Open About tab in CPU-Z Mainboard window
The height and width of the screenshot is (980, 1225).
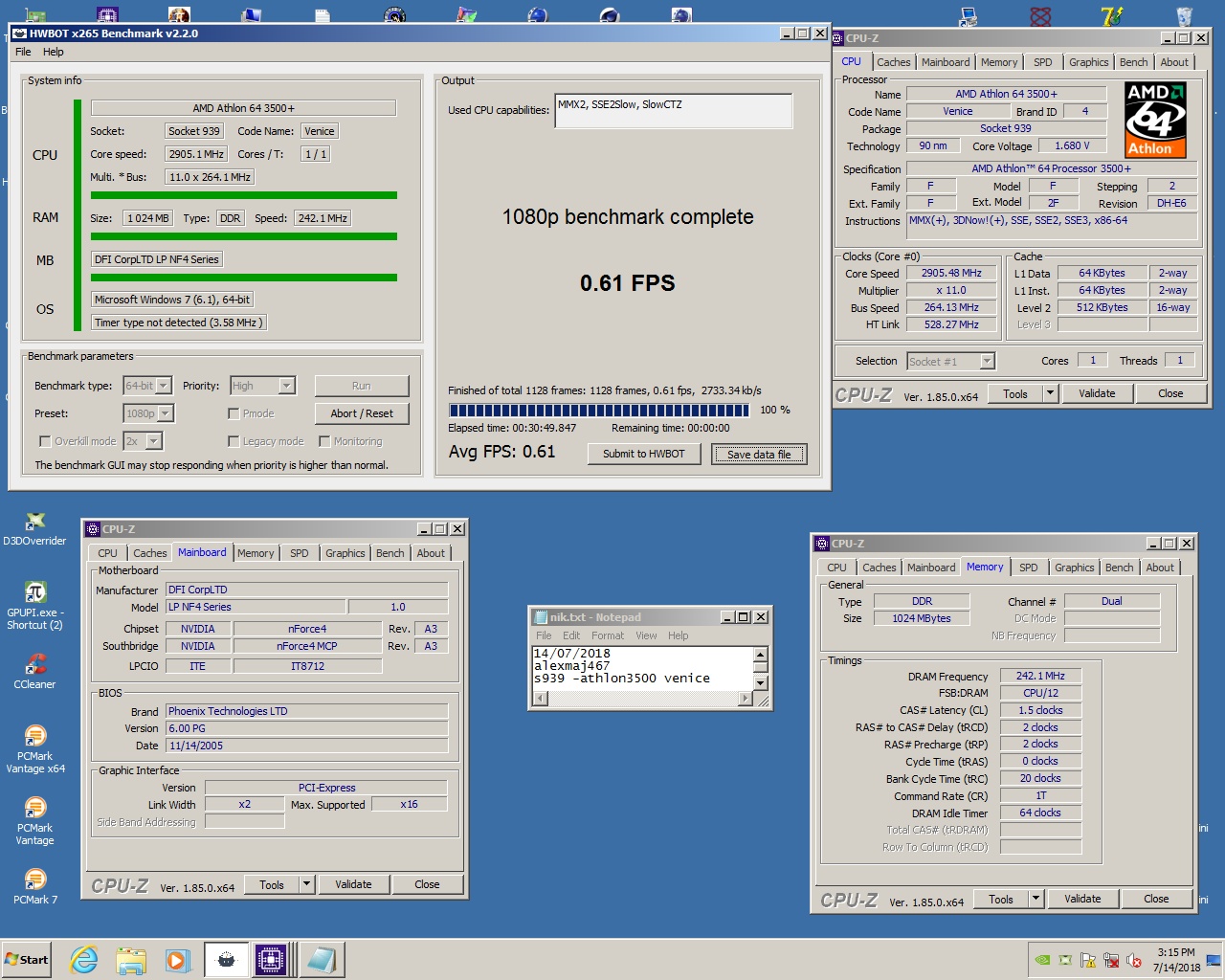click(x=431, y=553)
